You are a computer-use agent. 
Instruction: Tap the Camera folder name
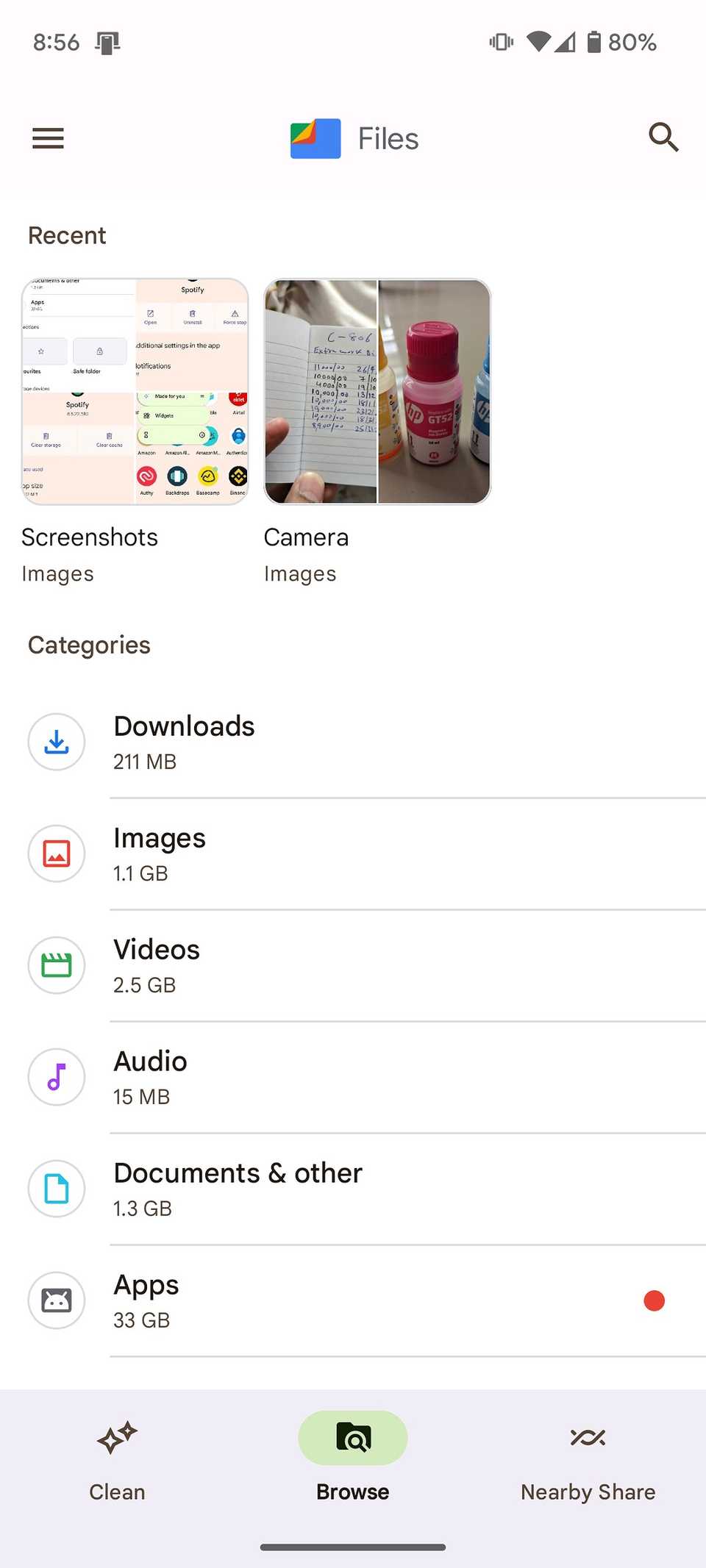(x=306, y=537)
